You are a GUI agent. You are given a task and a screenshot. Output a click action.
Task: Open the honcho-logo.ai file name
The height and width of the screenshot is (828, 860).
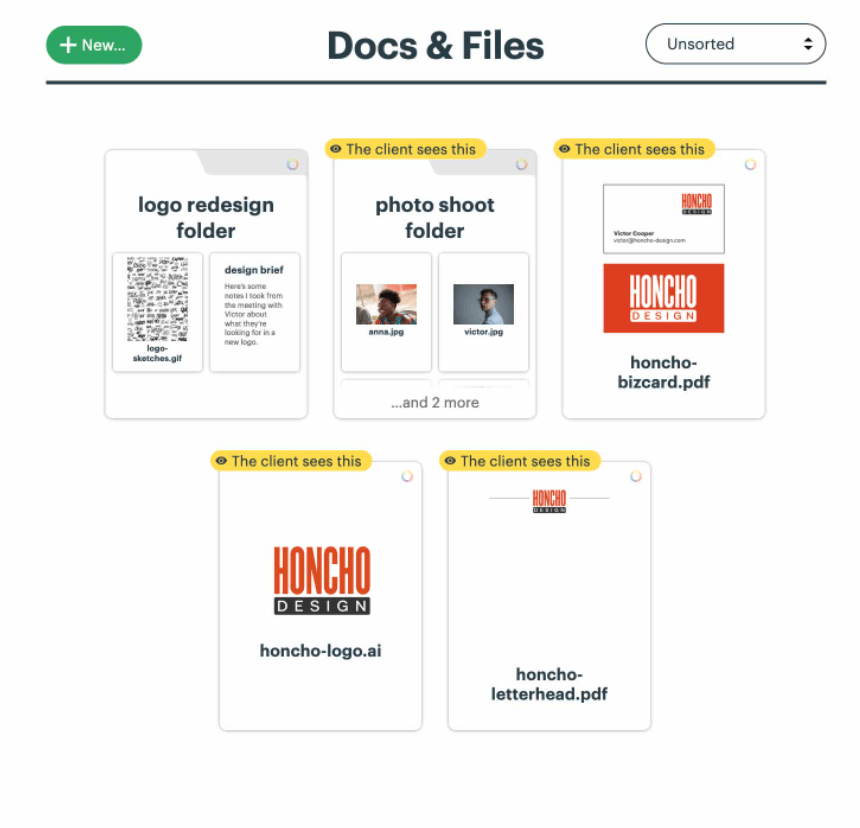pyautogui.click(x=320, y=650)
